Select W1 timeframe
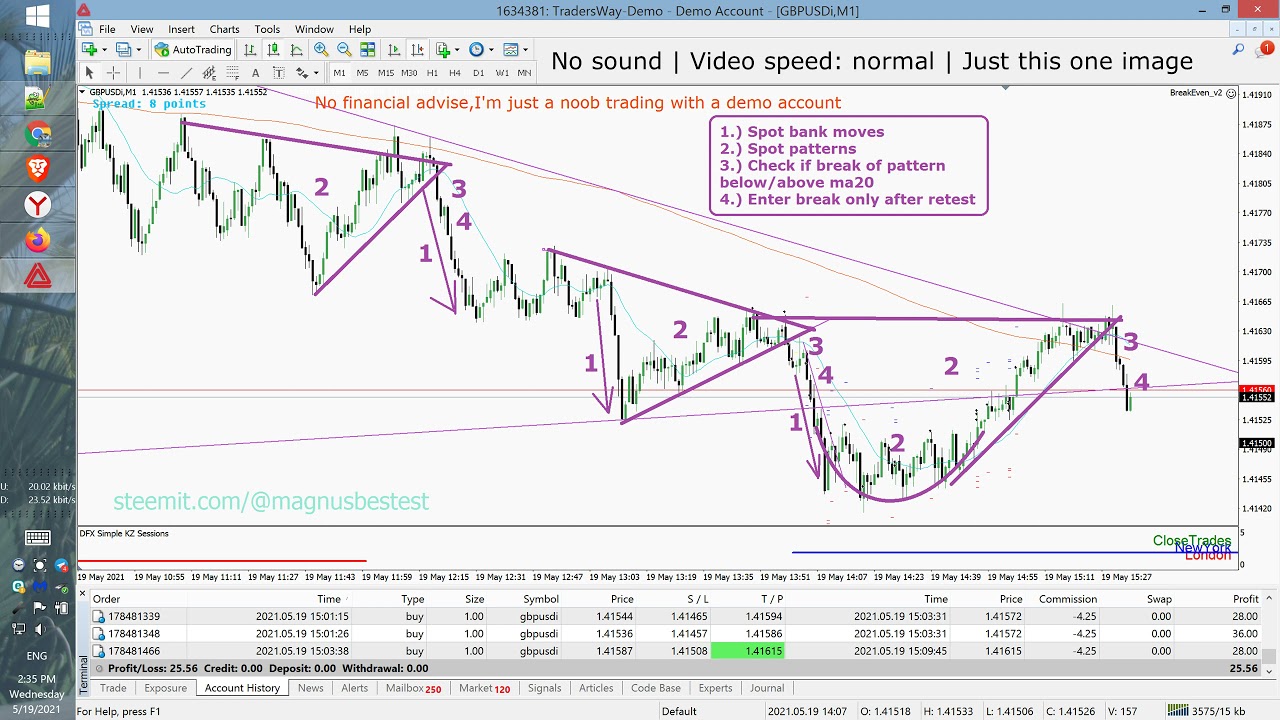Screen dimensions: 1280x720 [x=502, y=73]
